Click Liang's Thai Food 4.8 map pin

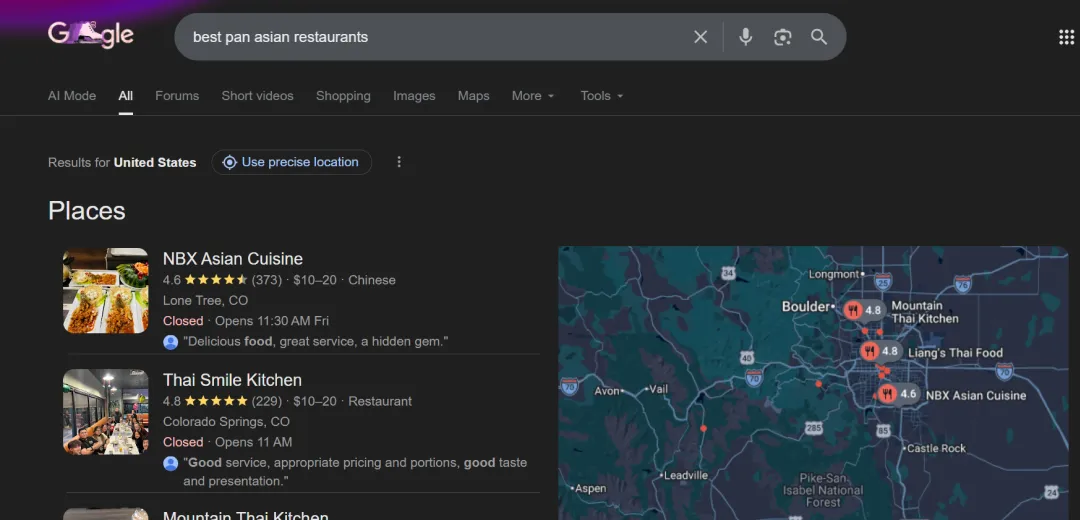point(880,351)
